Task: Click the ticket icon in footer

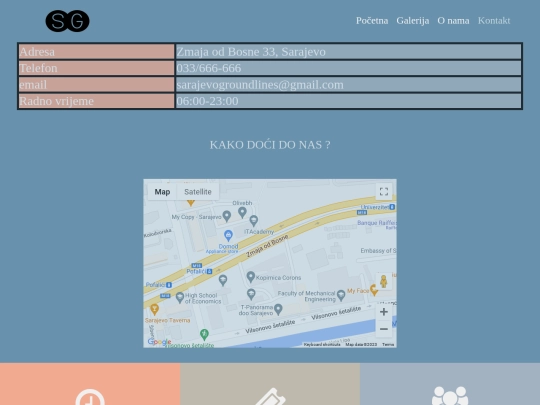Action: point(271,396)
